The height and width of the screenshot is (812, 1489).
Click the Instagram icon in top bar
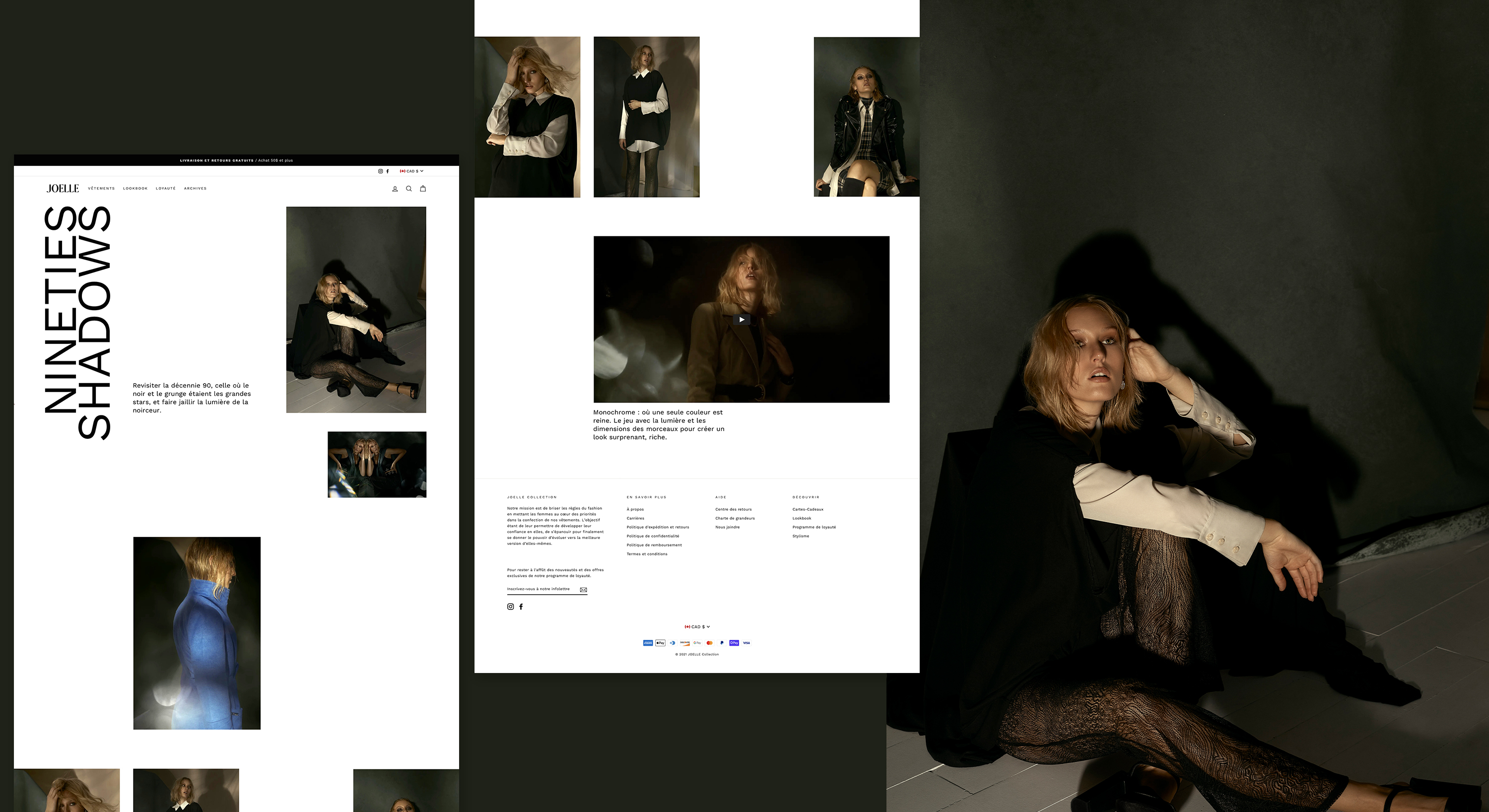tap(380, 171)
